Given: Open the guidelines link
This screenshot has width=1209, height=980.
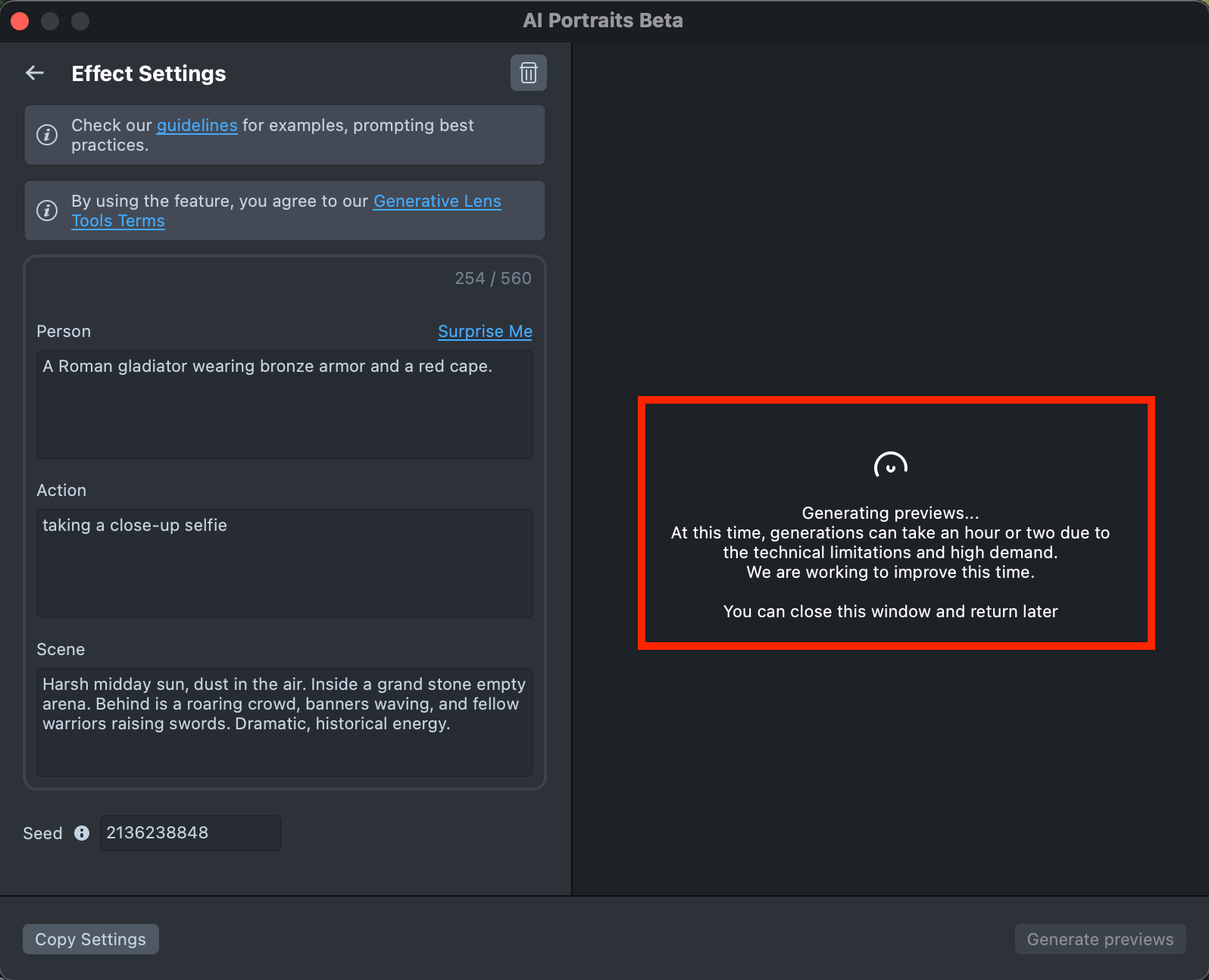Looking at the screenshot, I should (197, 126).
